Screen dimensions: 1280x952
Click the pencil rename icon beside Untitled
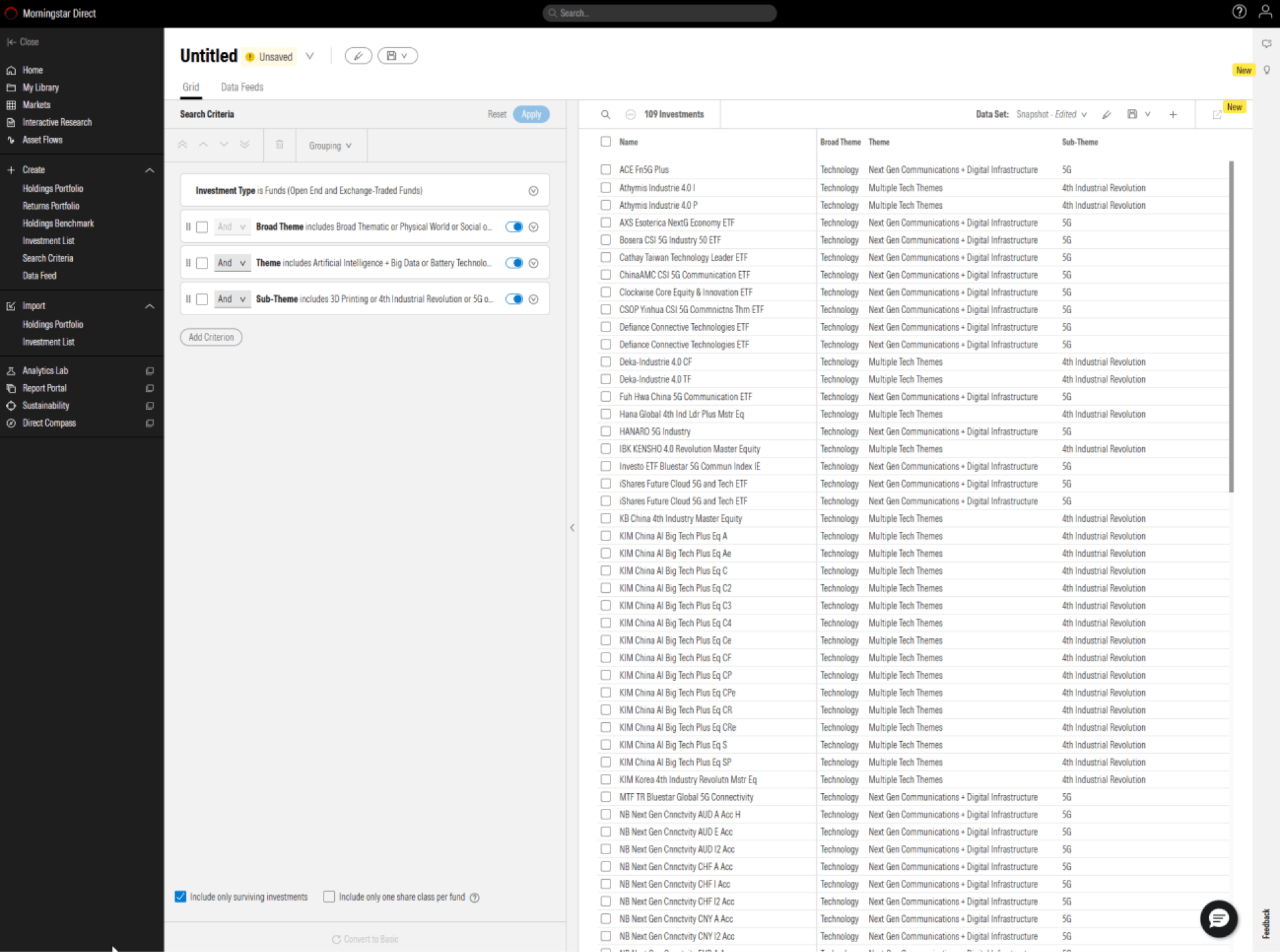point(358,56)
